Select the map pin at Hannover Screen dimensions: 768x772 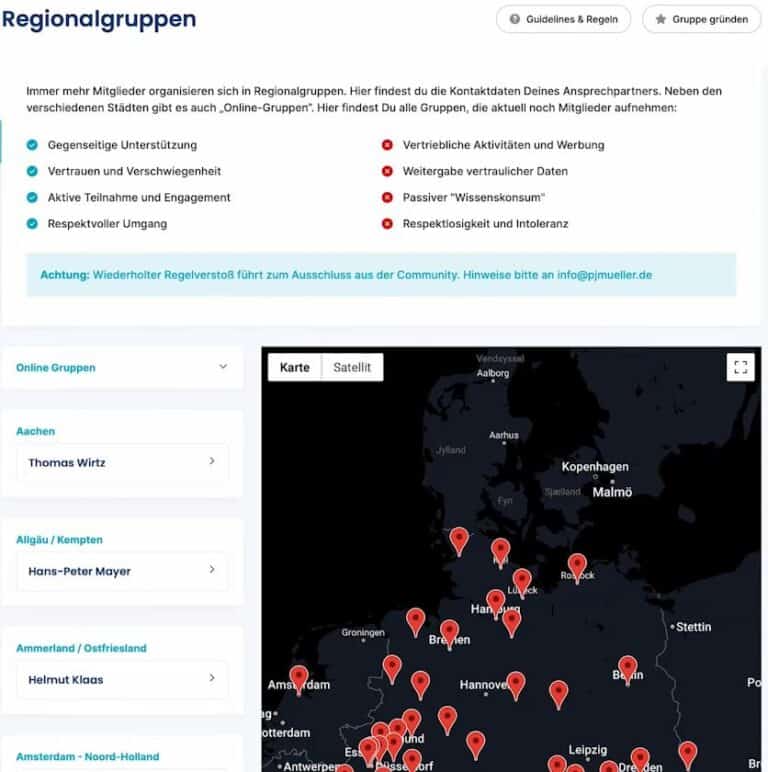coord(515,684)
